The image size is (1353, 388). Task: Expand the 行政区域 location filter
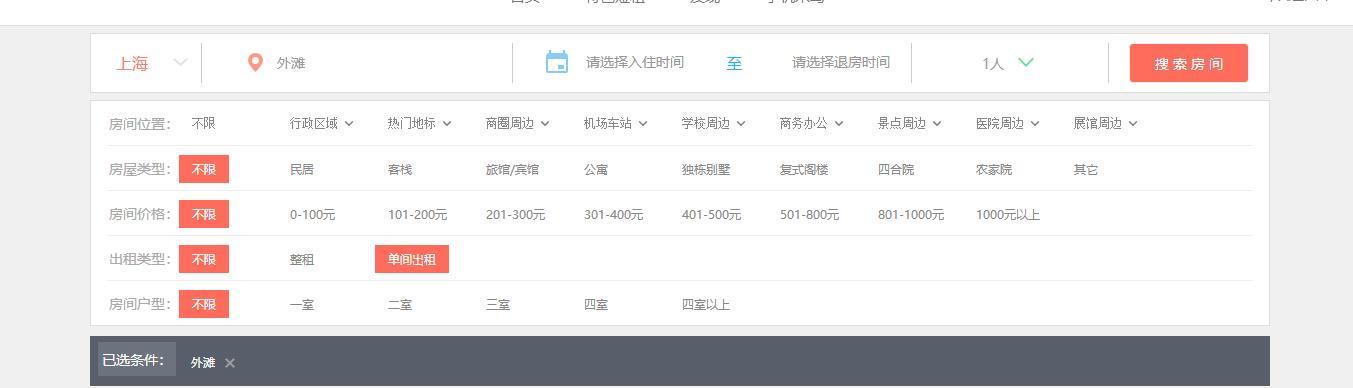321,124
